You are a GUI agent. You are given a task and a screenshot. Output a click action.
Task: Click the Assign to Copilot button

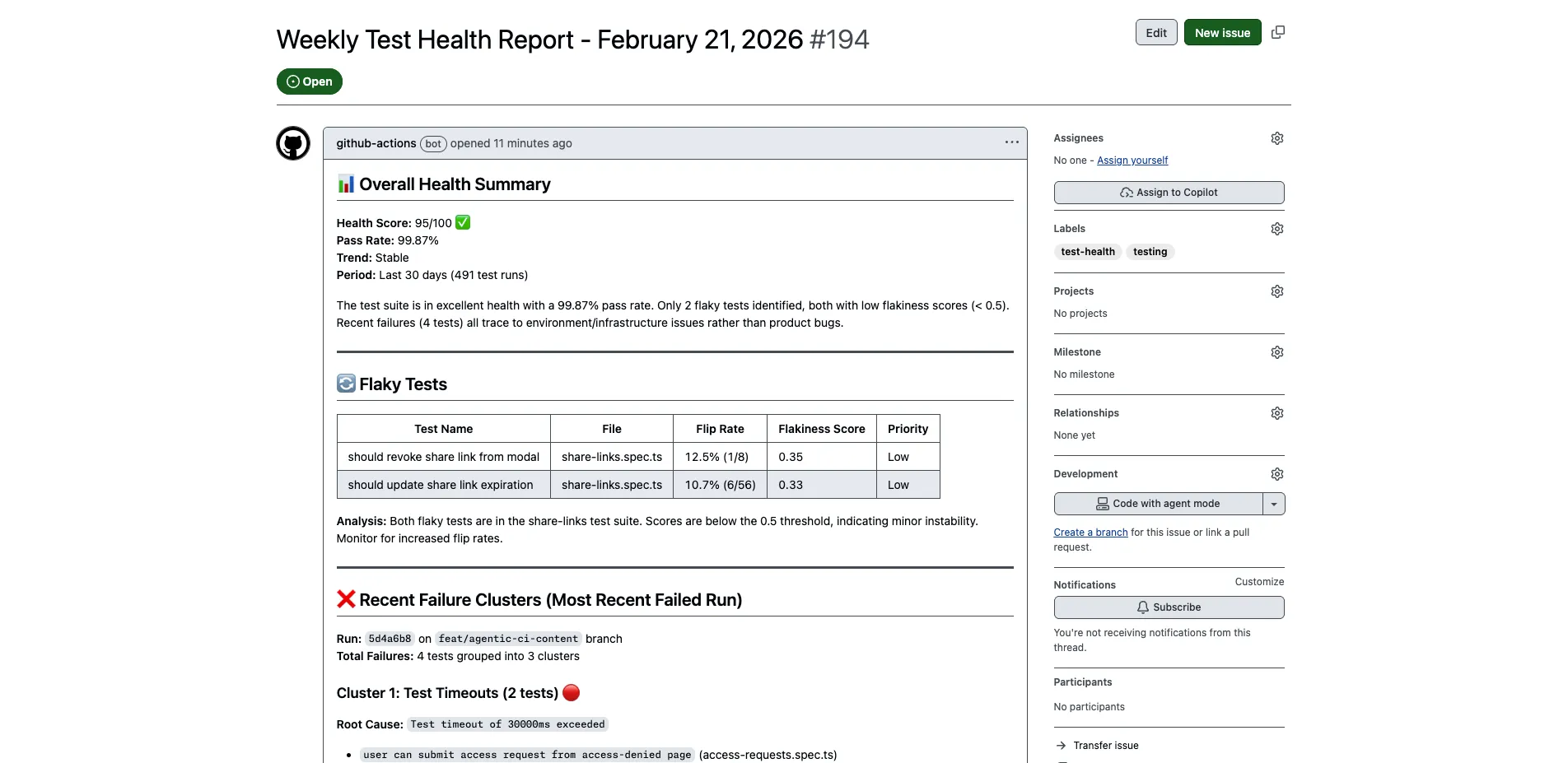pos(1169,192)
